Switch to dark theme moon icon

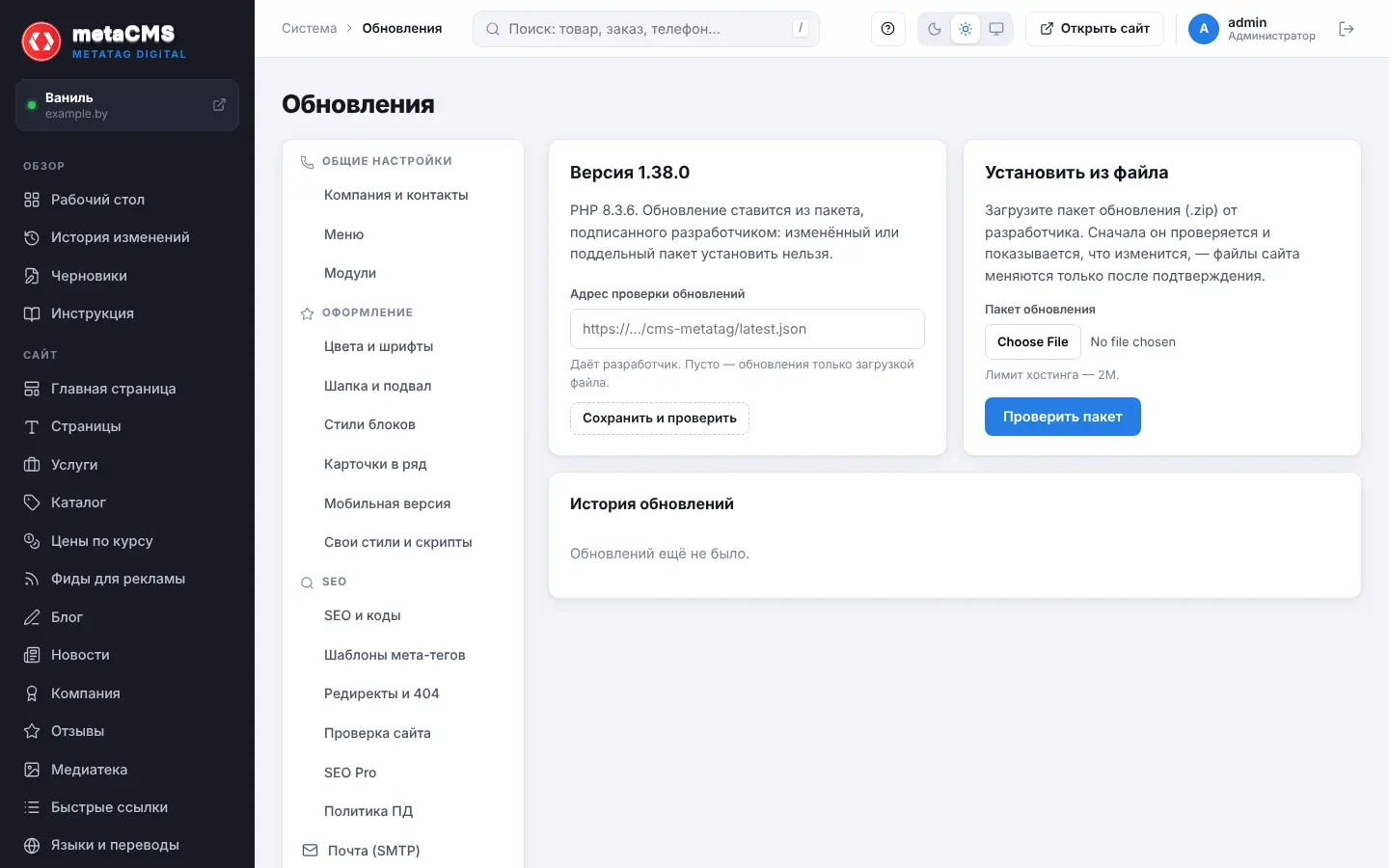934,29
